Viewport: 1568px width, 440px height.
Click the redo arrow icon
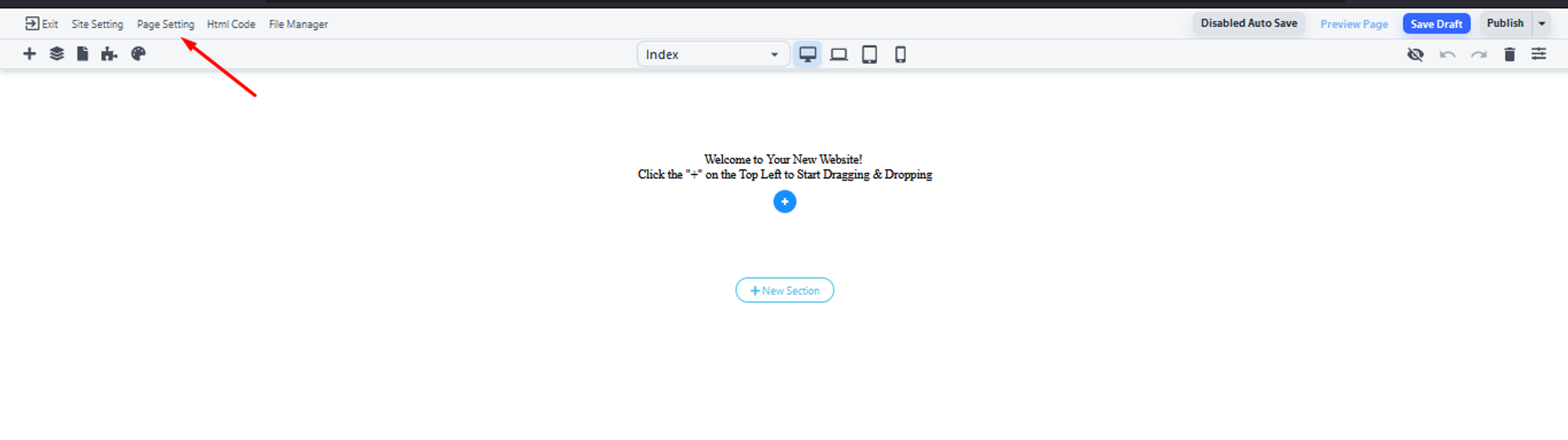click(1479, 54)
